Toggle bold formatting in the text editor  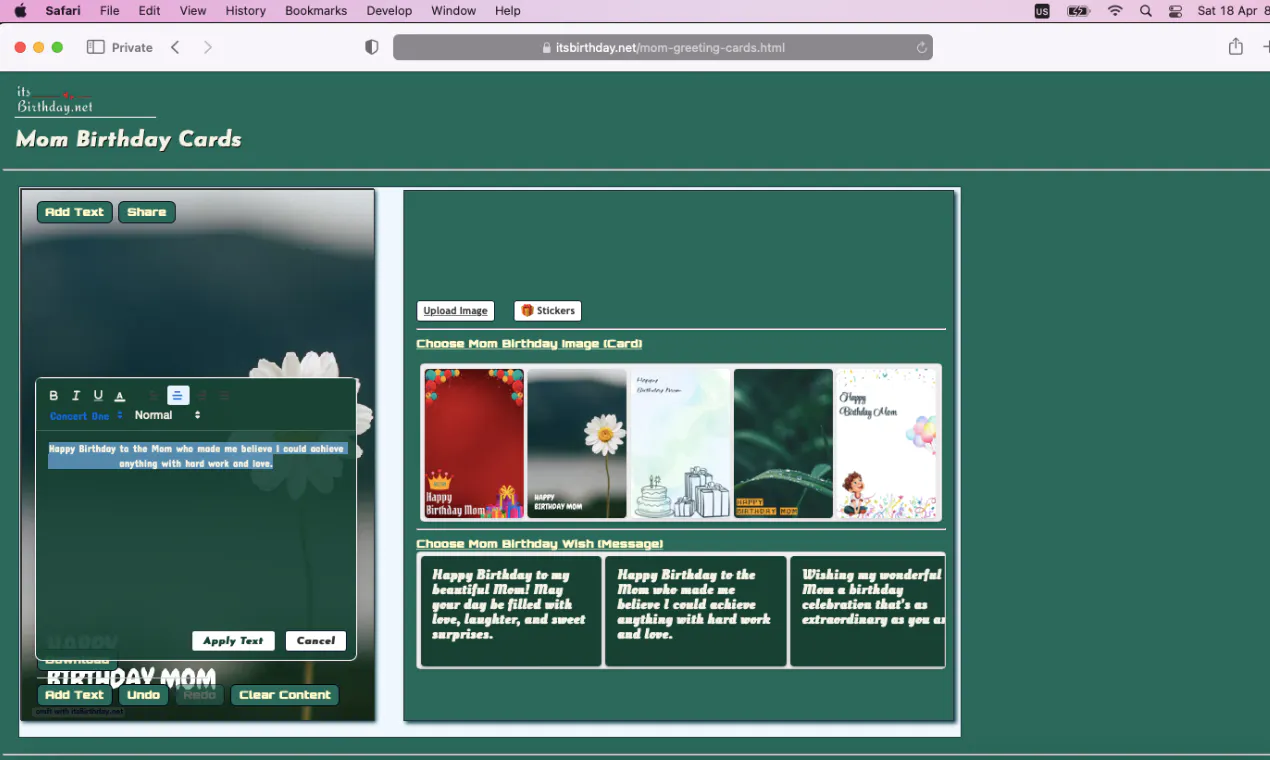coord(54,396)
